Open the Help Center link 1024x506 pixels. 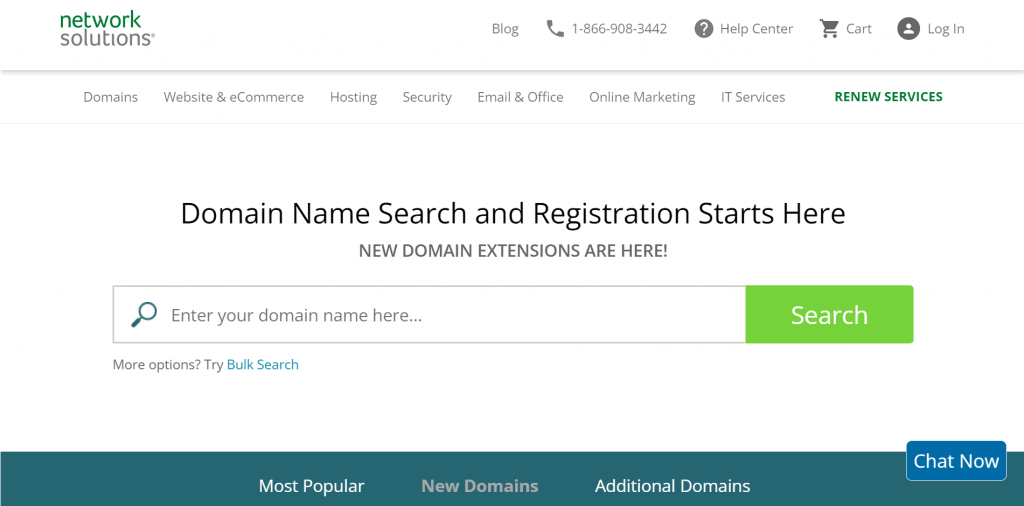(756, 29)
